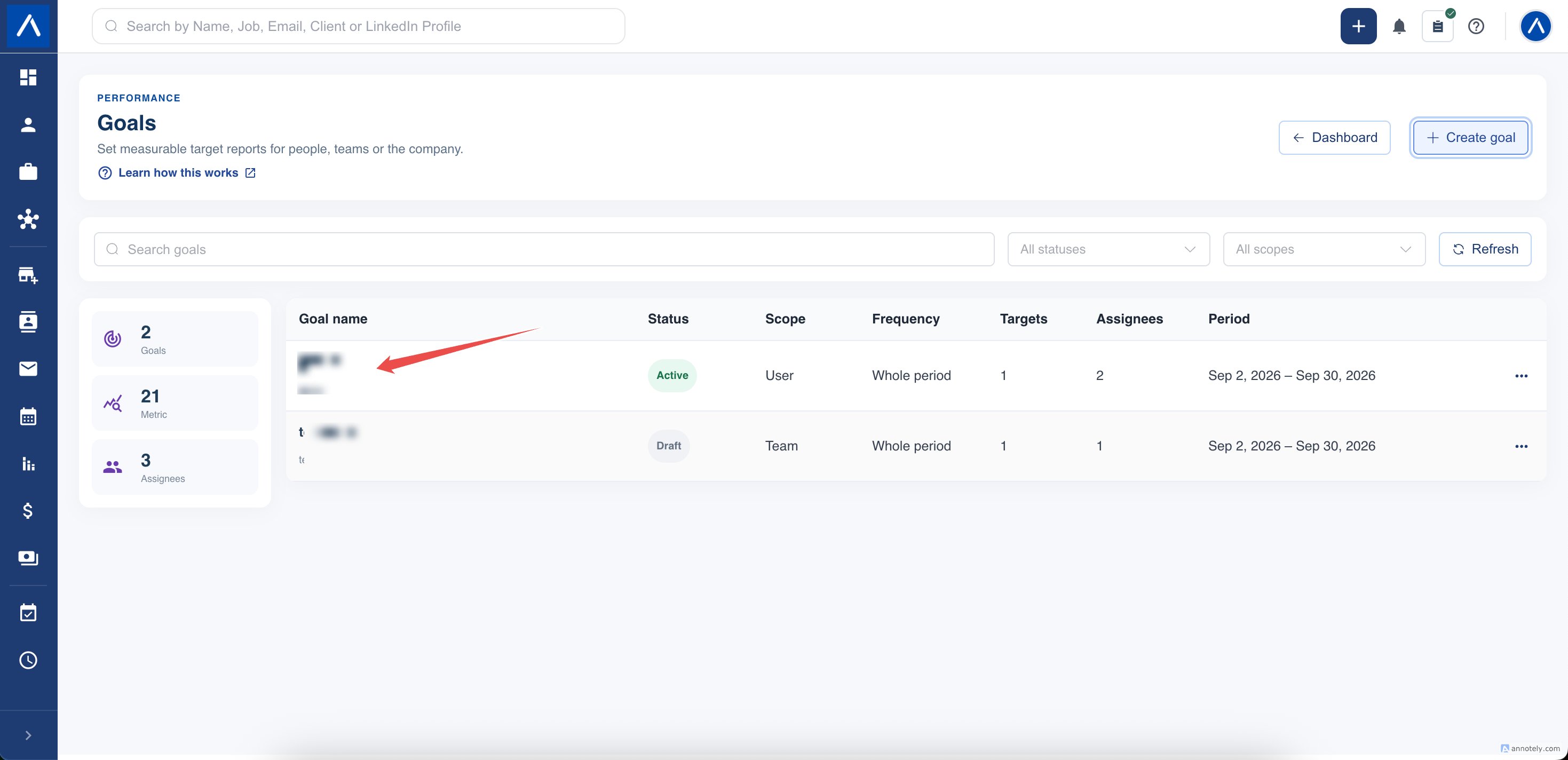Viewport: 1568px width, 760px height.
Task: Open the Learn how this works link
Action: pyautogui.click(x=177, y=173)
